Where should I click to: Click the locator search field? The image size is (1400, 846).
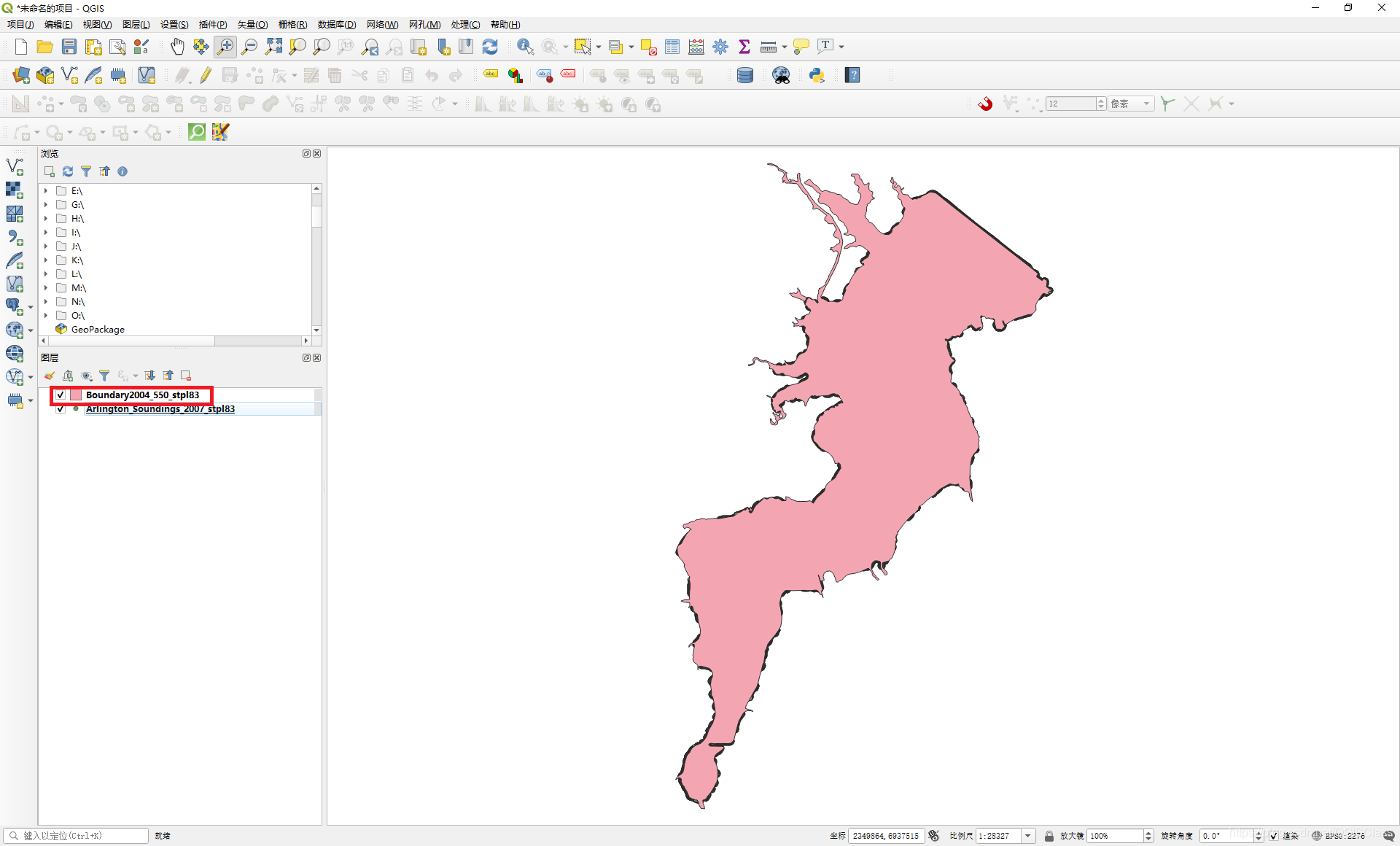coord(77,836)
